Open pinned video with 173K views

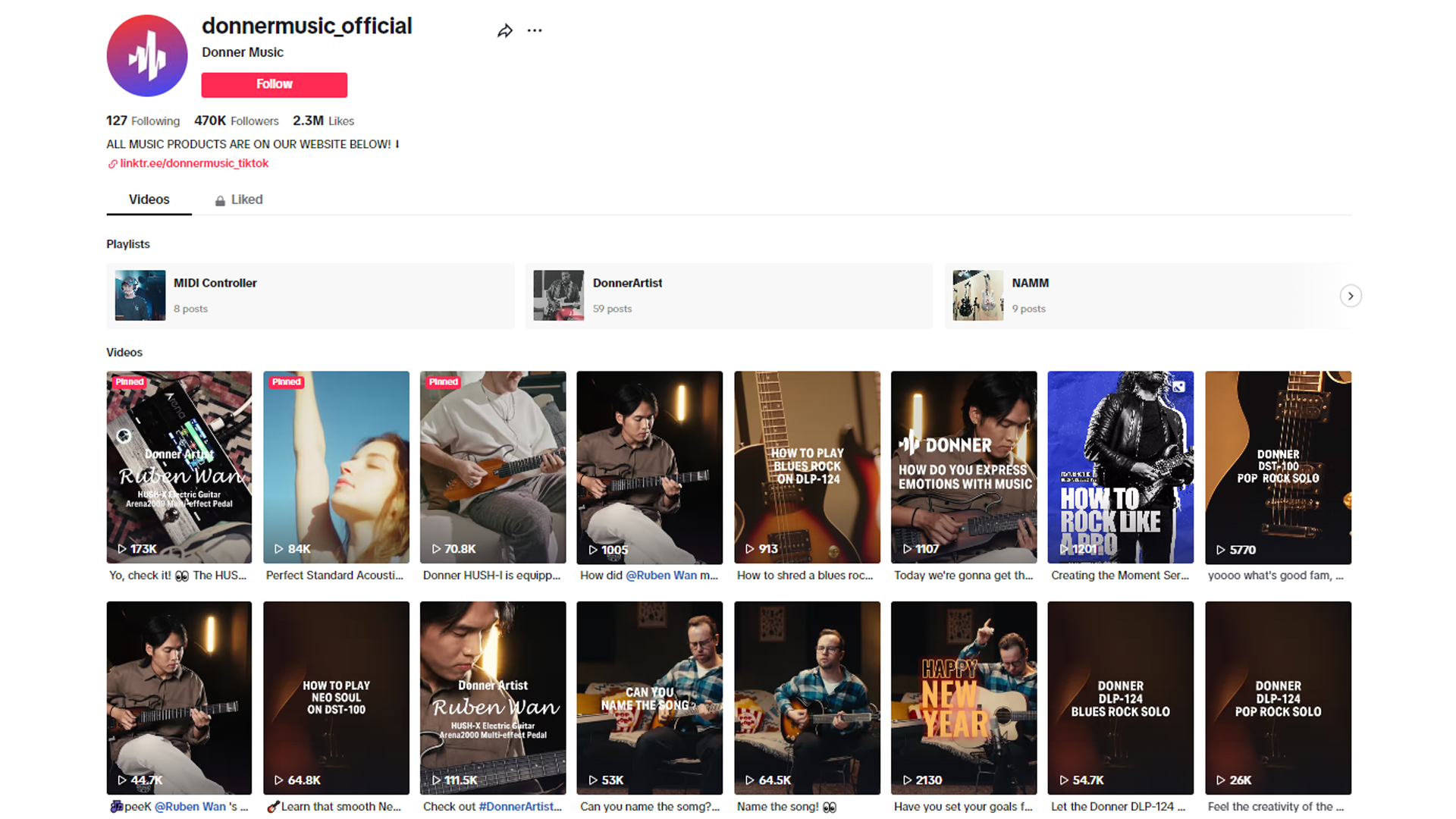coord(179,467)
